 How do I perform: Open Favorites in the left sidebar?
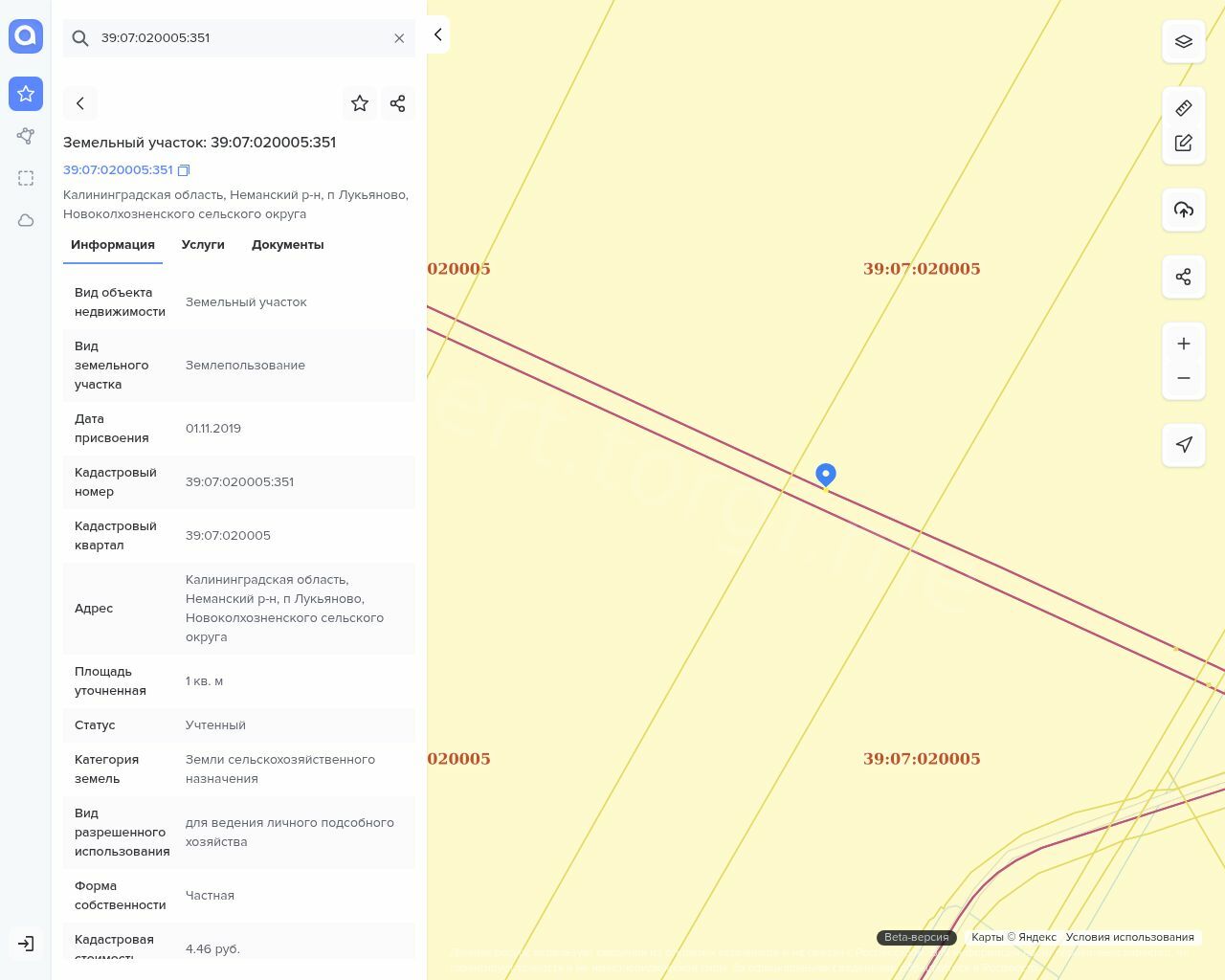26,94
